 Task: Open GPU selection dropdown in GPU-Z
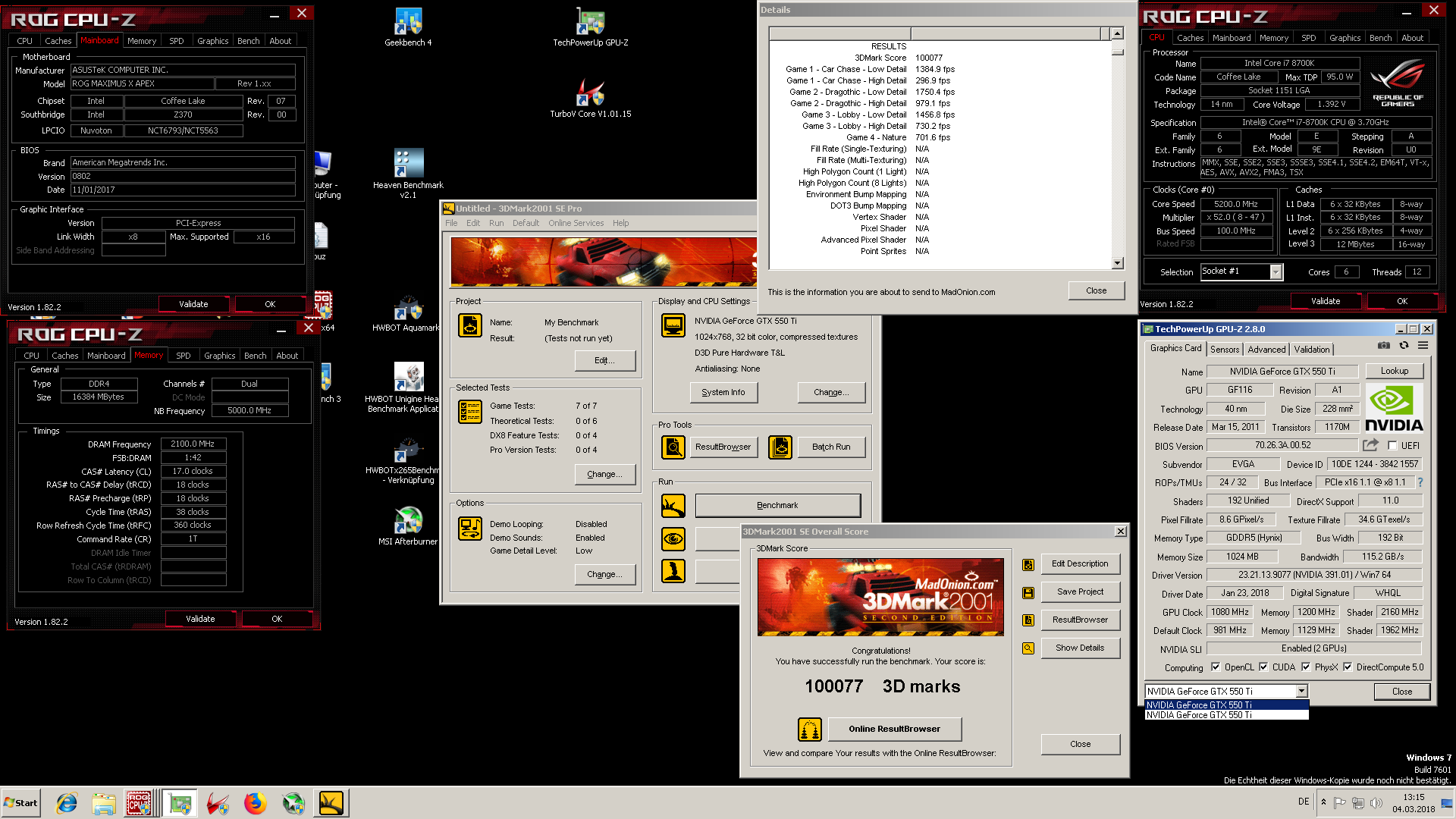pyautogui.click(x=1301, y=692)
